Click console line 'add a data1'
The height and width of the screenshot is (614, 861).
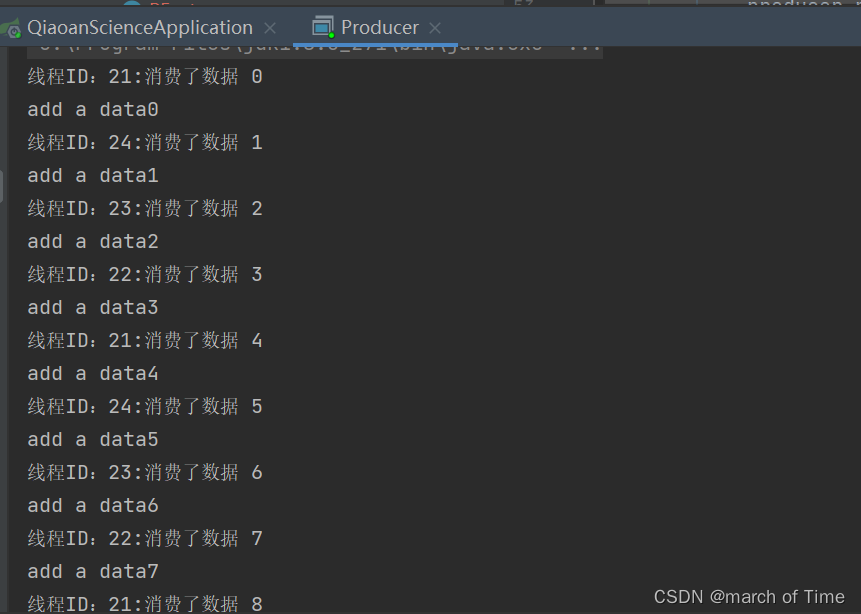[x=93, y=175]
